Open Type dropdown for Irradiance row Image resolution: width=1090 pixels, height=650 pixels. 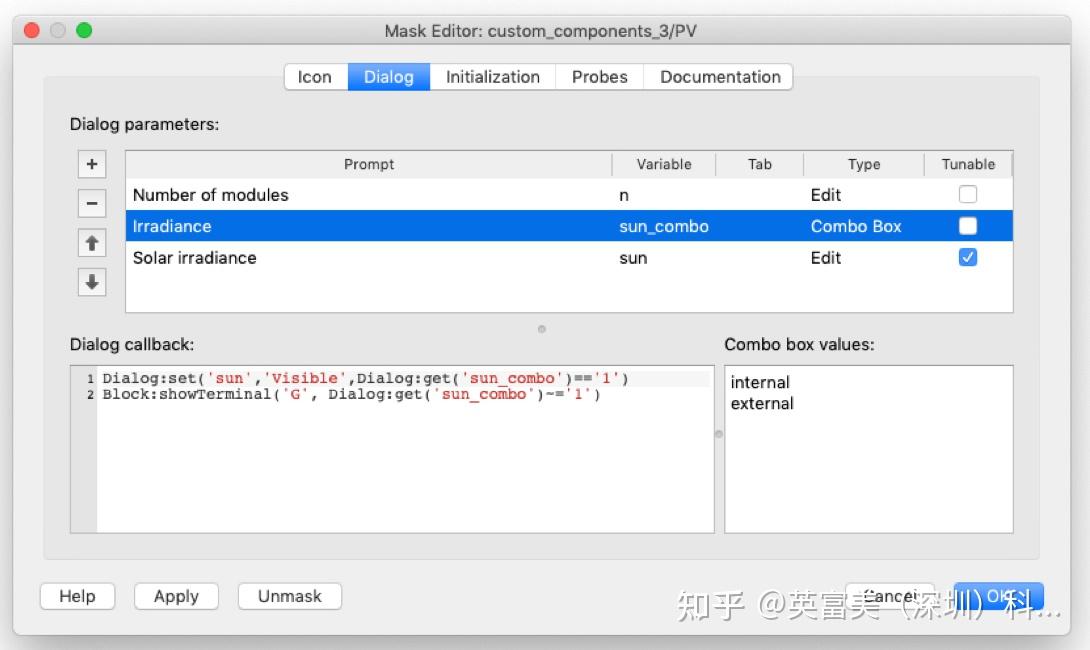[862, 226]
